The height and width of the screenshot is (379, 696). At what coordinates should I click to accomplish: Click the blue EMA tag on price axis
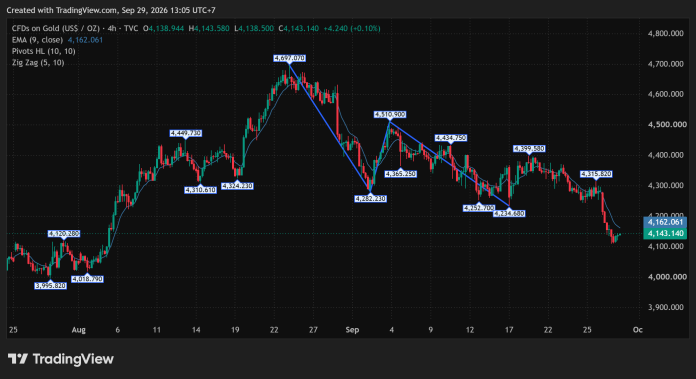click(665, 222)
